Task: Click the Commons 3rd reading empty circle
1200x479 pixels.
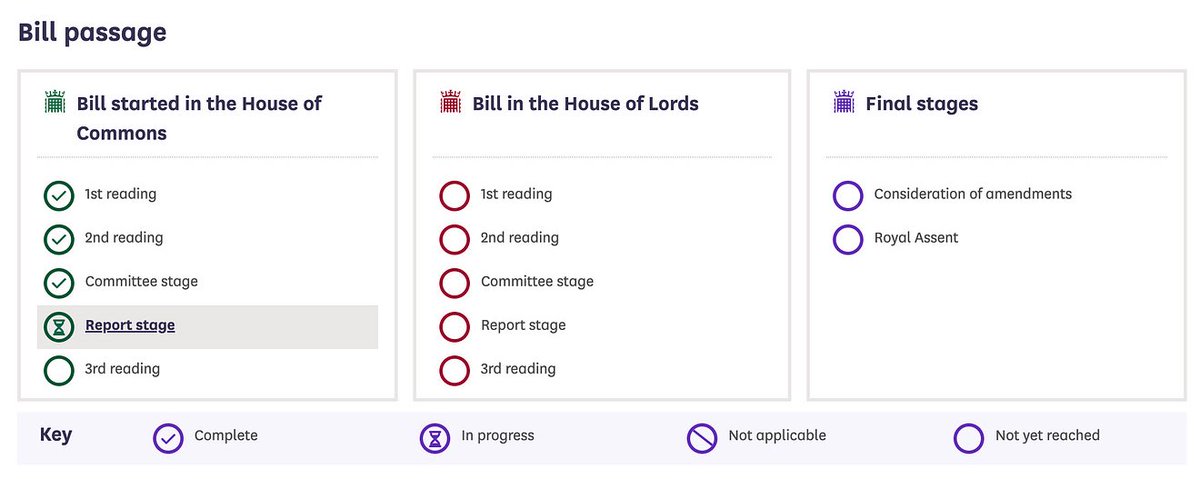Action: point(59,370)
